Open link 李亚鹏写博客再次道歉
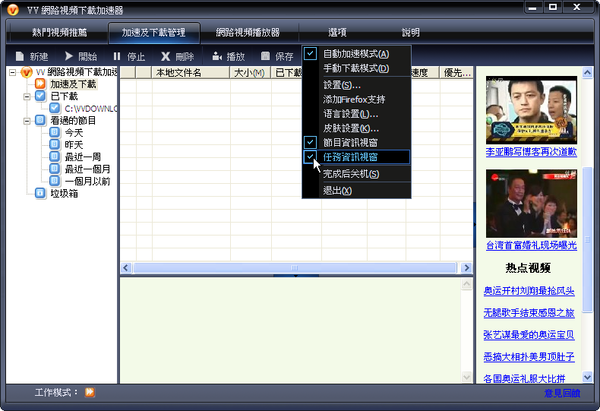 [532, 152]
